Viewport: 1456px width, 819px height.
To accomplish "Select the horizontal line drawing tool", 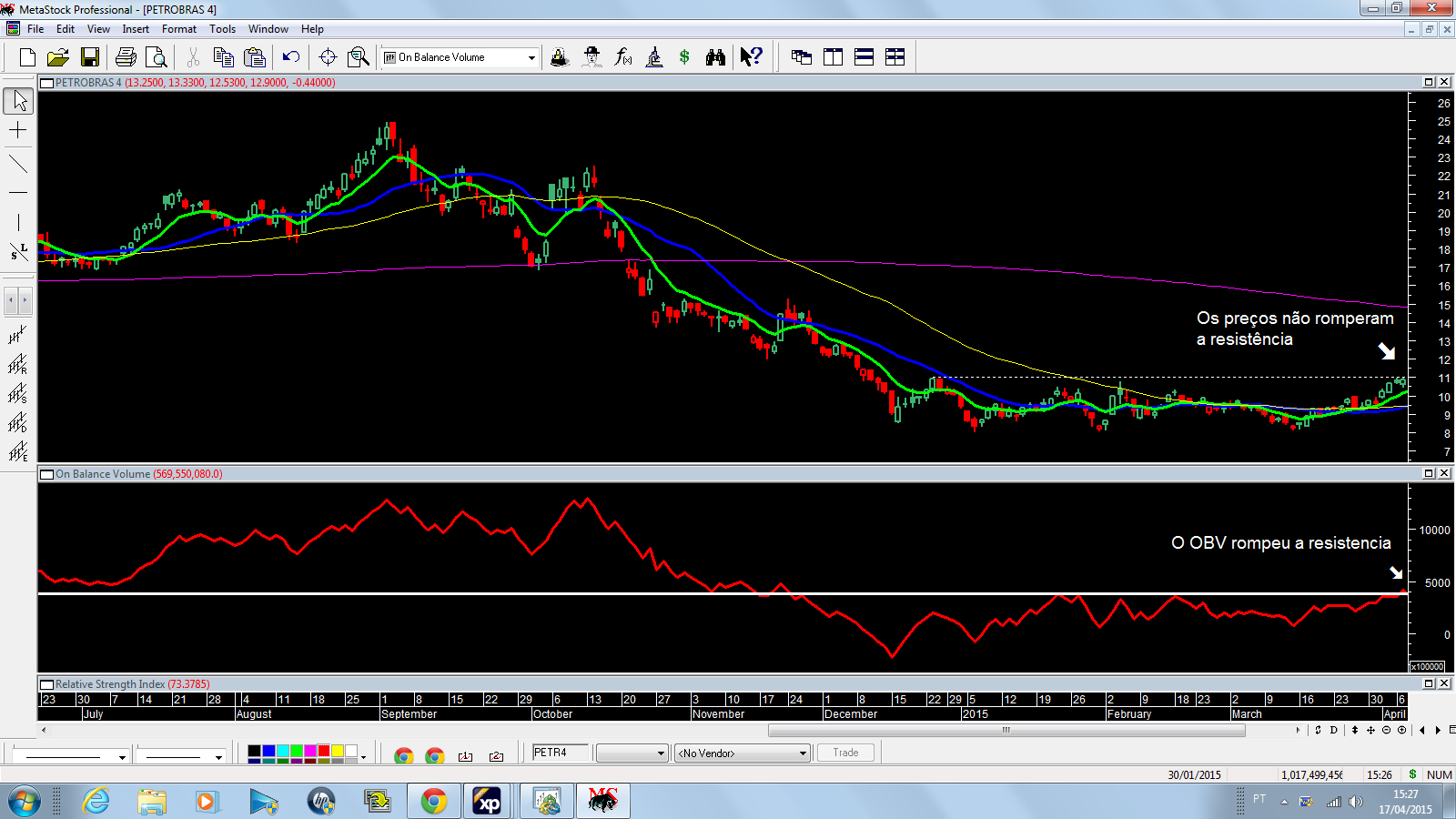I will (x=18, y=193).
